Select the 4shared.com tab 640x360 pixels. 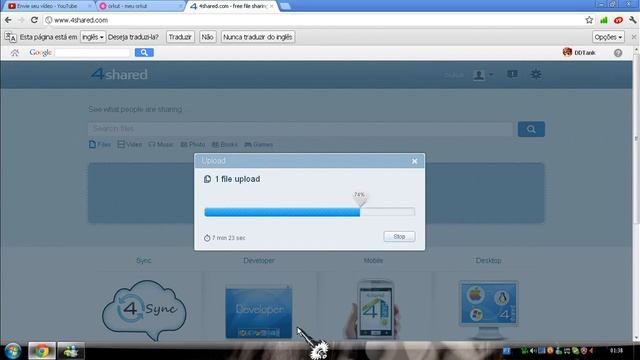pos(231,6)
